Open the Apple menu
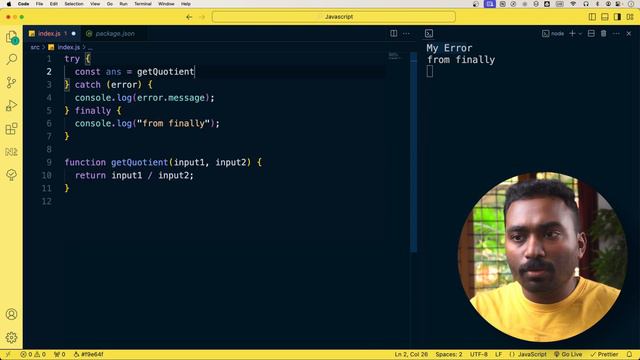Screen dimensions: 640x360 9,4
